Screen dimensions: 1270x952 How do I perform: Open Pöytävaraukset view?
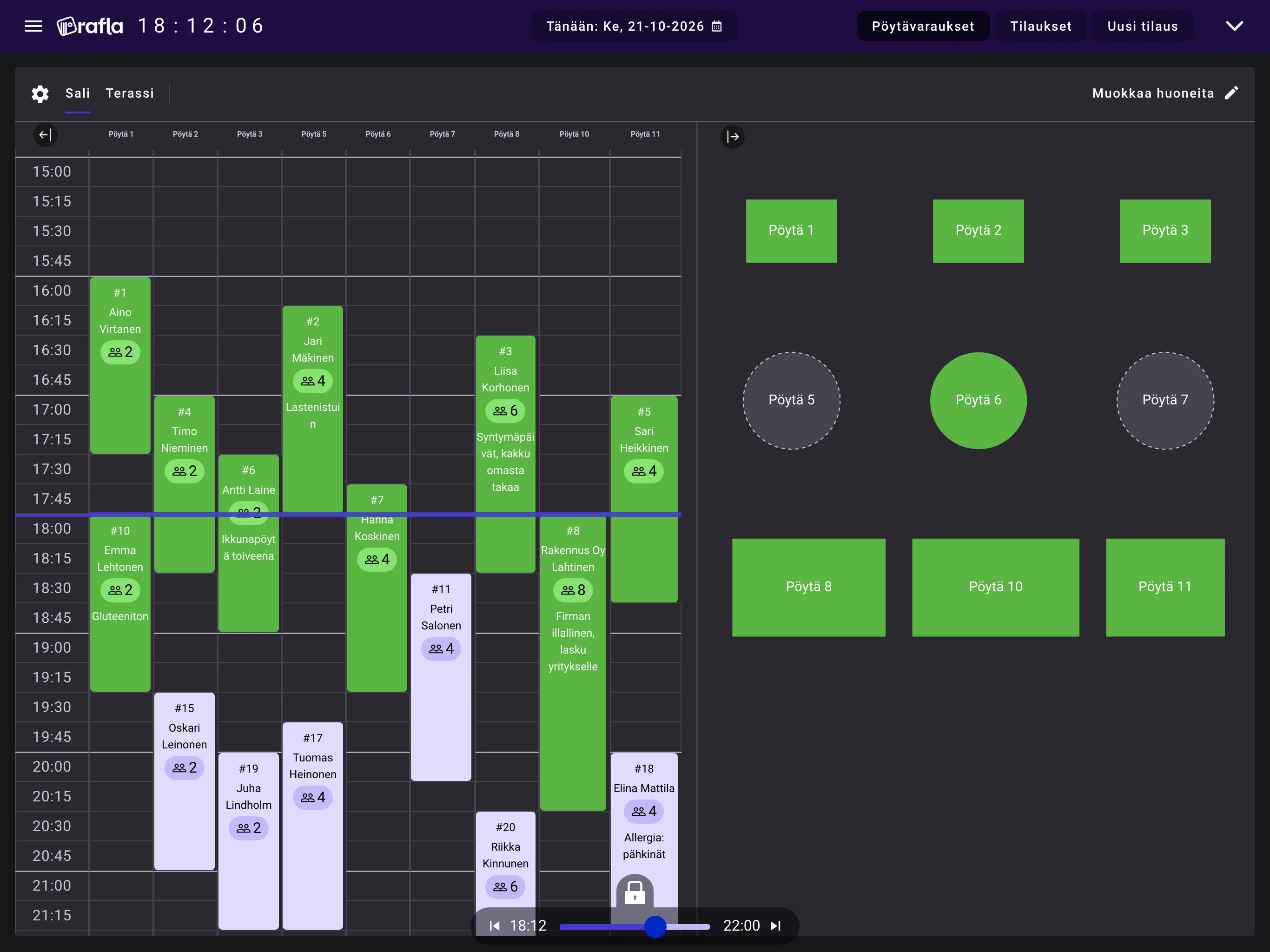coord(923,26)
